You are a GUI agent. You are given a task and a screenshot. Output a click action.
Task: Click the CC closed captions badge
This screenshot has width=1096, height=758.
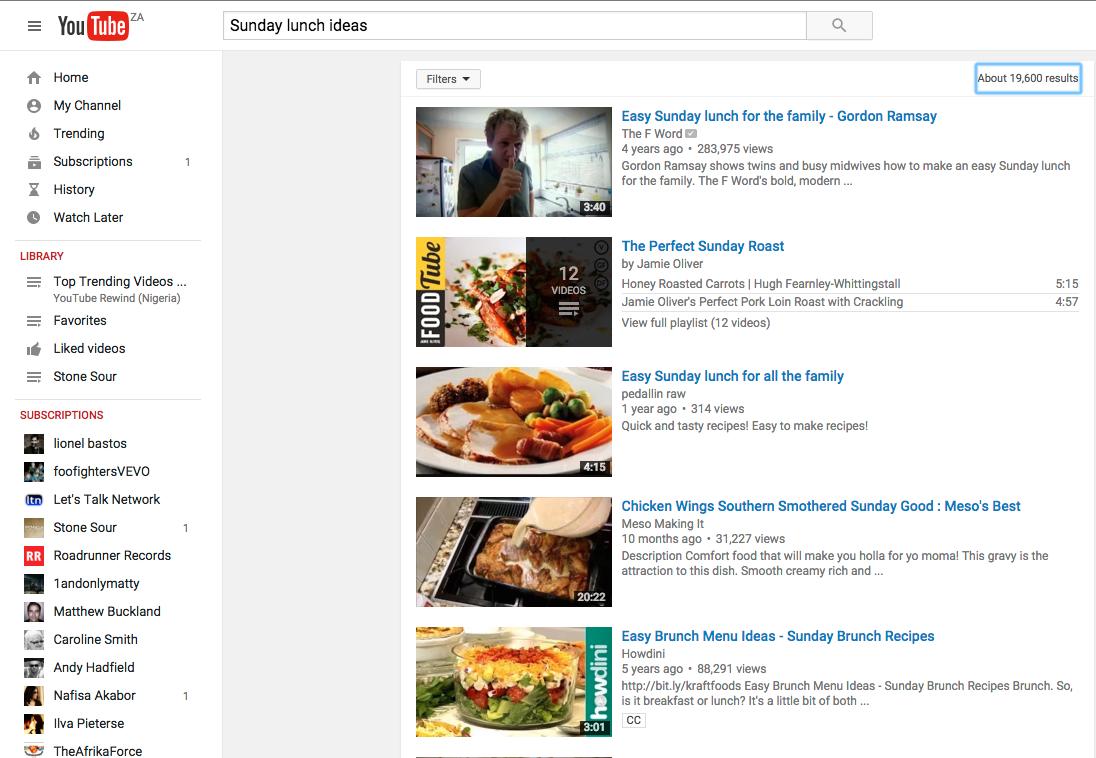click(x=633, y=720)
